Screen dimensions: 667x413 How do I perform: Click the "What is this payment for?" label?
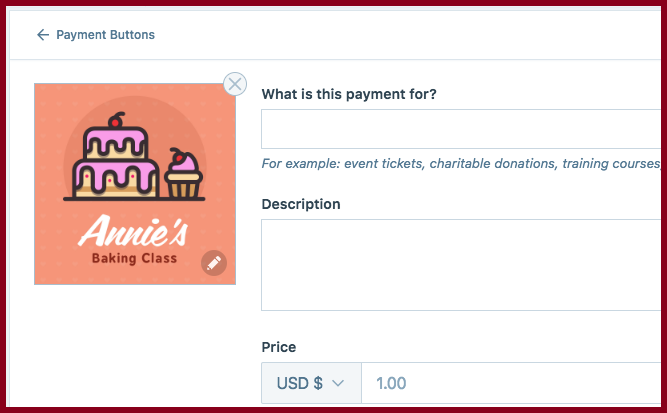(x=349, y=94)
